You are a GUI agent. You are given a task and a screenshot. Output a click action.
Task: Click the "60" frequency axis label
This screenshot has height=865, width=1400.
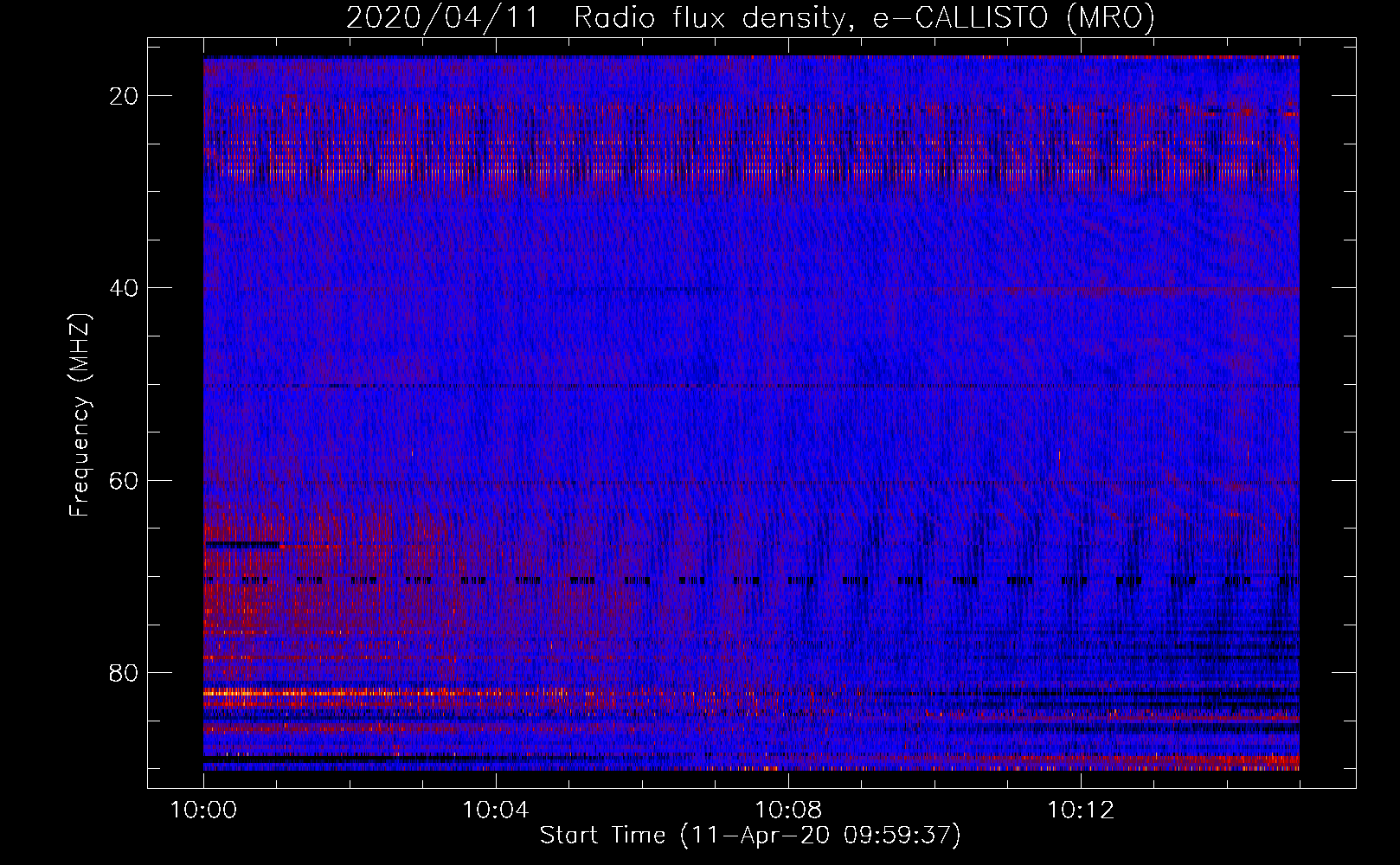[x=125, y=480]
